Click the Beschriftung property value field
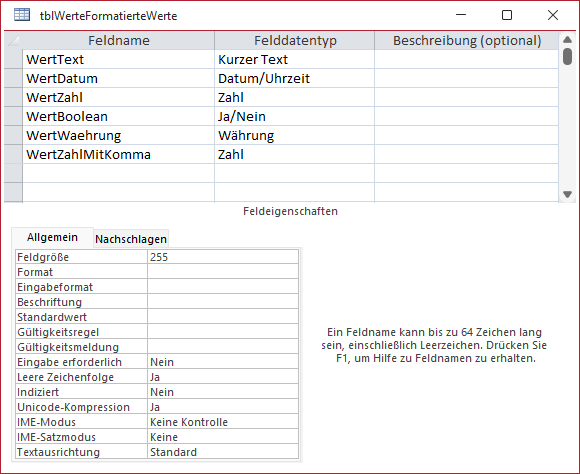This screenshot has width=580, height=474. (223, 302)
